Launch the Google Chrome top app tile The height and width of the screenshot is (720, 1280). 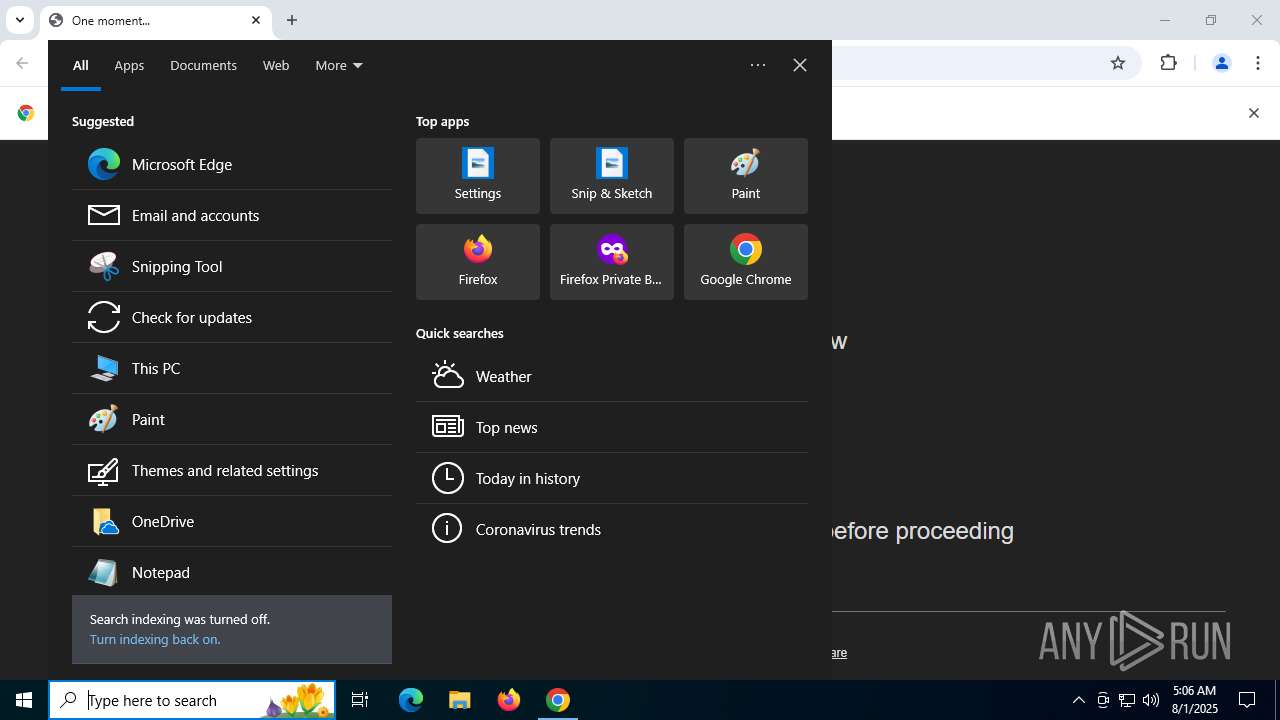point(746,262)
